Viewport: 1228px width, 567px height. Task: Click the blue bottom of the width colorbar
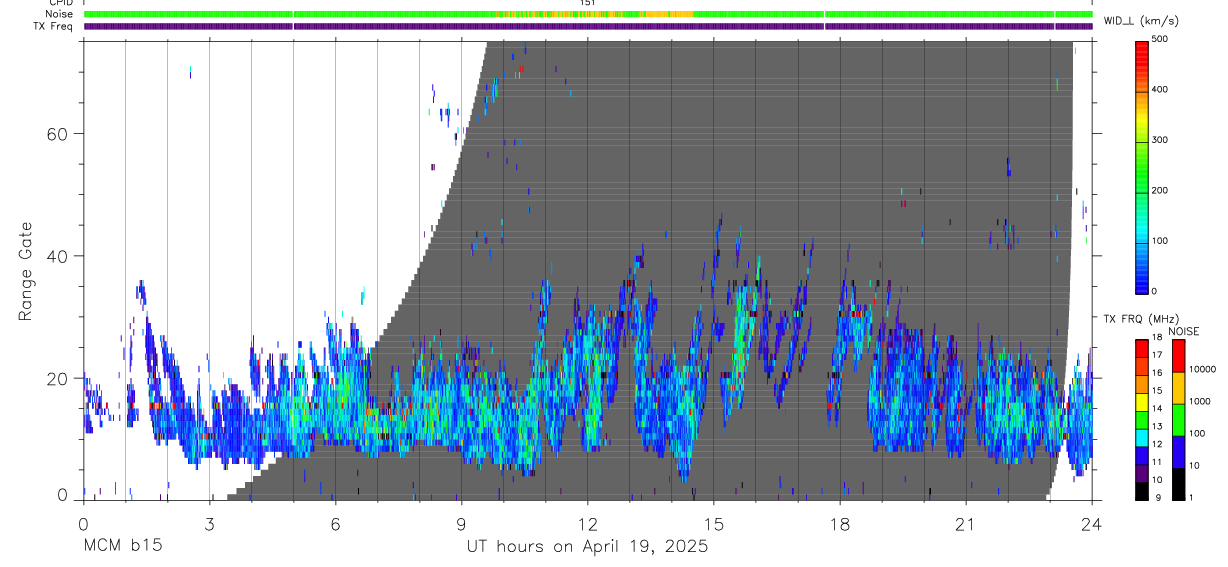click(1141, 278)
